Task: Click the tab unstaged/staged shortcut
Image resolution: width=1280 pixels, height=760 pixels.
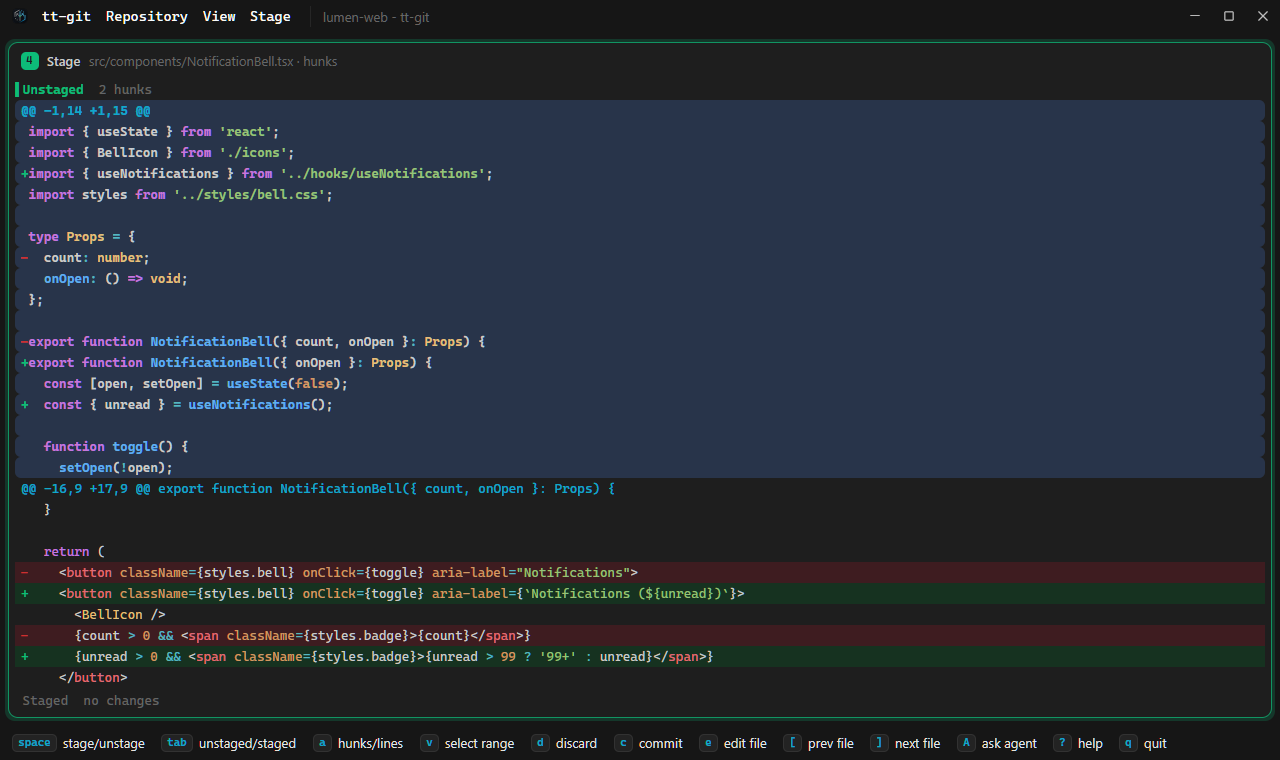Action: click(x=229, y=743)
